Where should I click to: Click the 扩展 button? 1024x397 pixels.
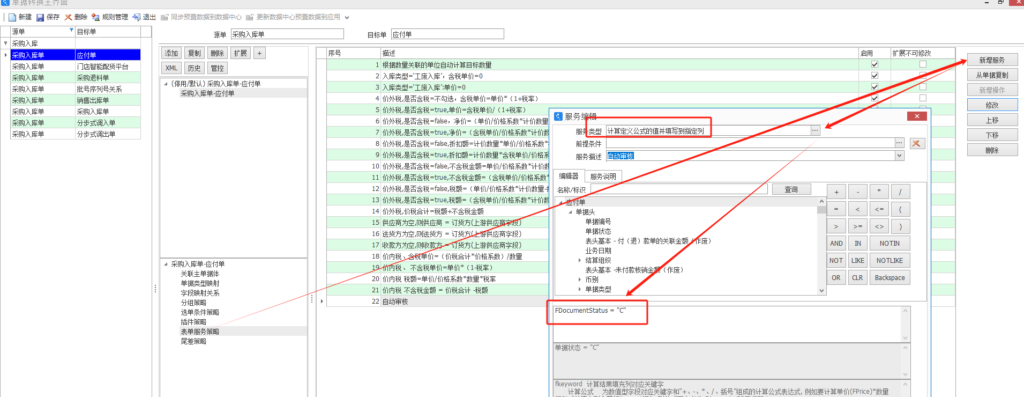point(240,53)
